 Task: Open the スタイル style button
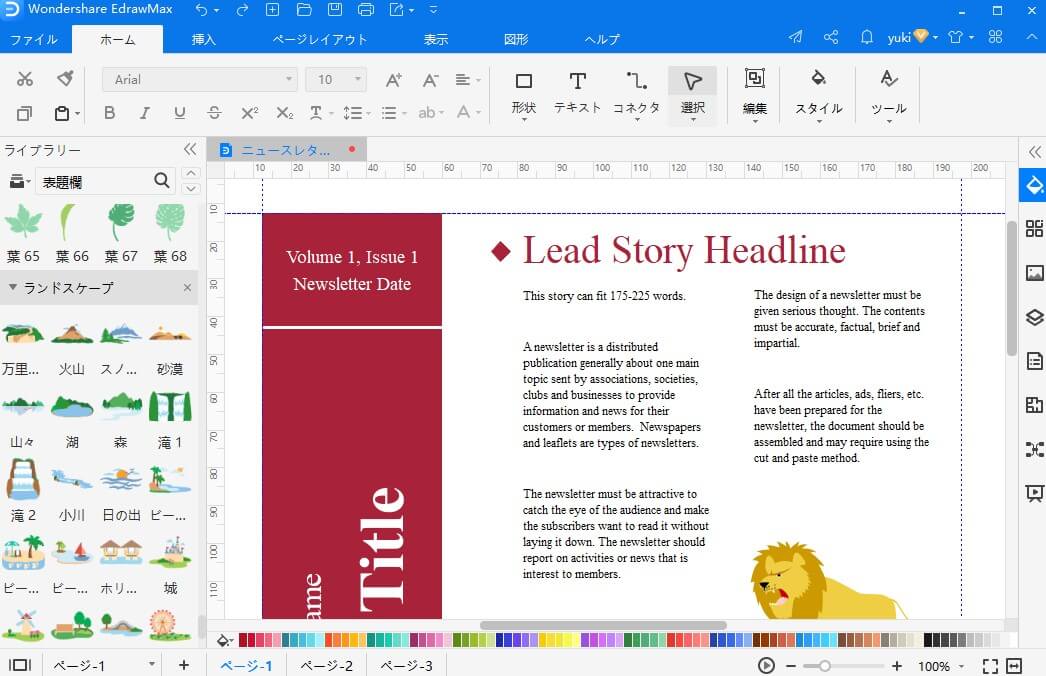tap(818, 91)
